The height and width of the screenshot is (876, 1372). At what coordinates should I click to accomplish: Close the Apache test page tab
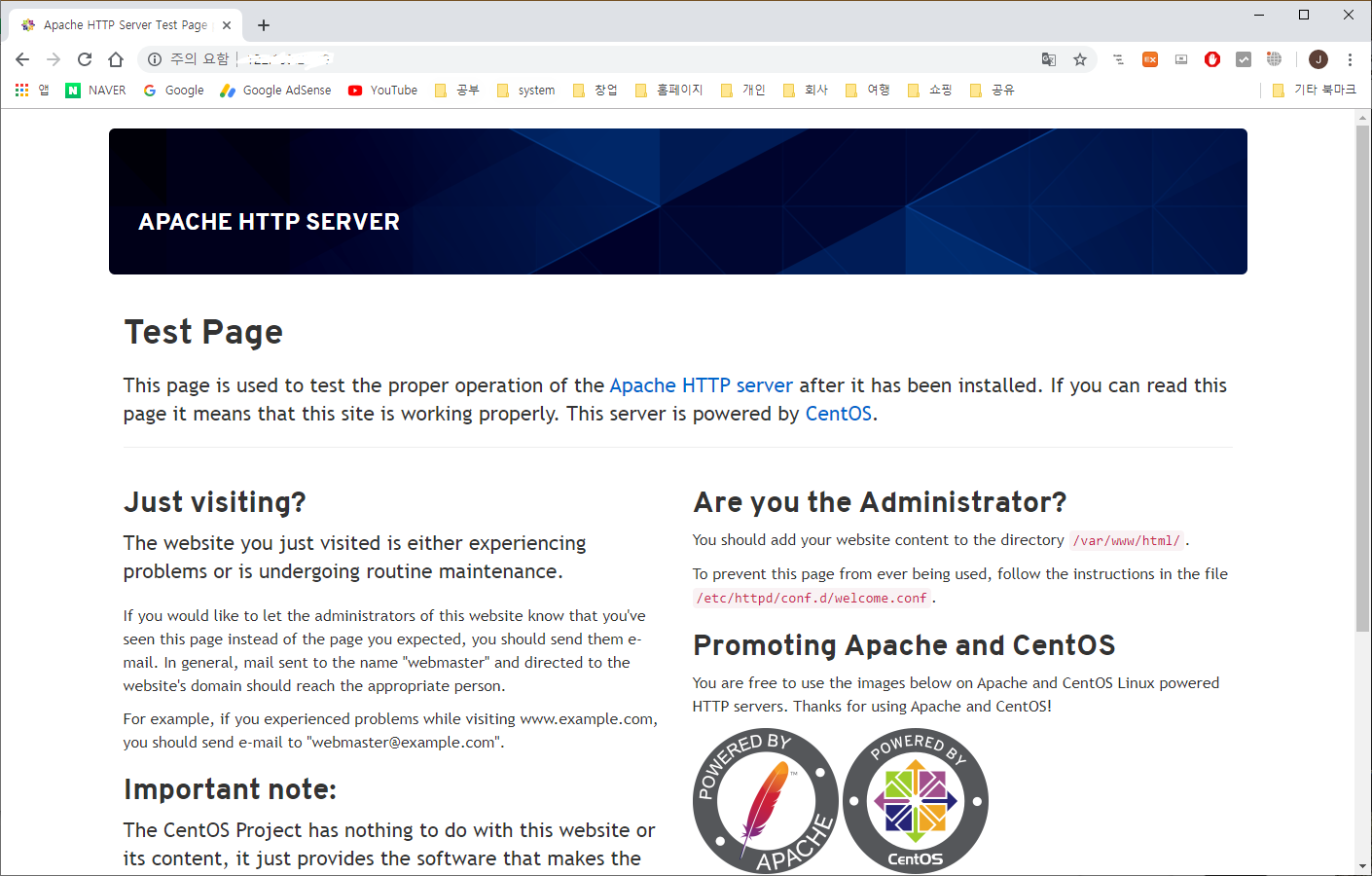pyautogui.click(x=227, y=25)
